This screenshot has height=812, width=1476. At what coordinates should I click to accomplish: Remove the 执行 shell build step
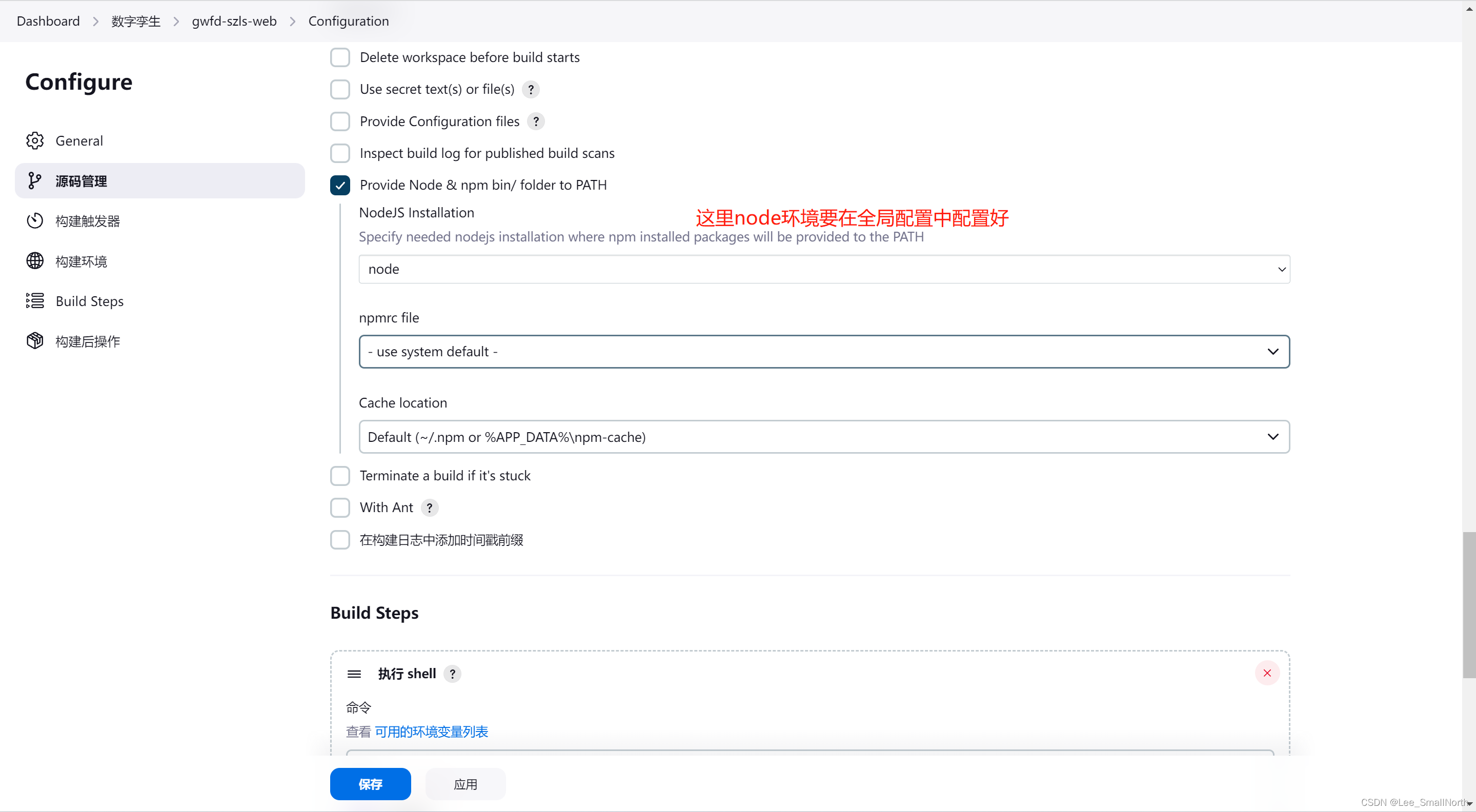pos(1267,673)
